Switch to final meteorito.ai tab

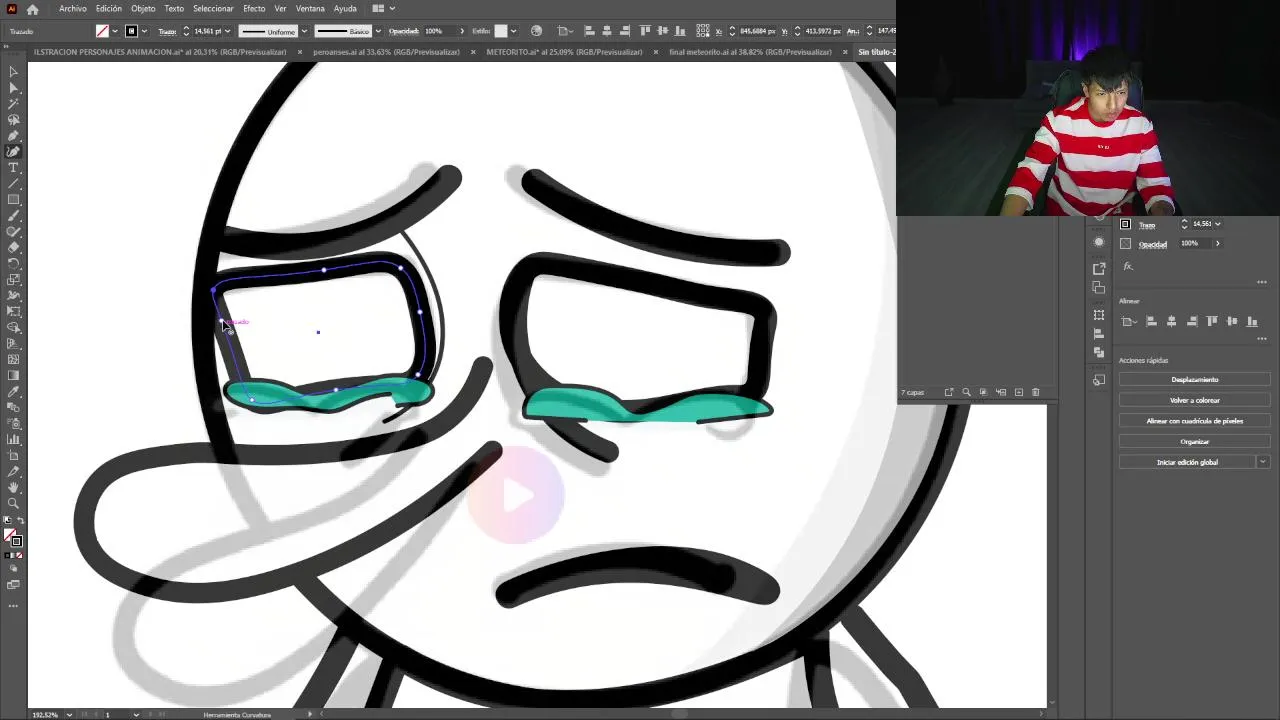point(750,52)
